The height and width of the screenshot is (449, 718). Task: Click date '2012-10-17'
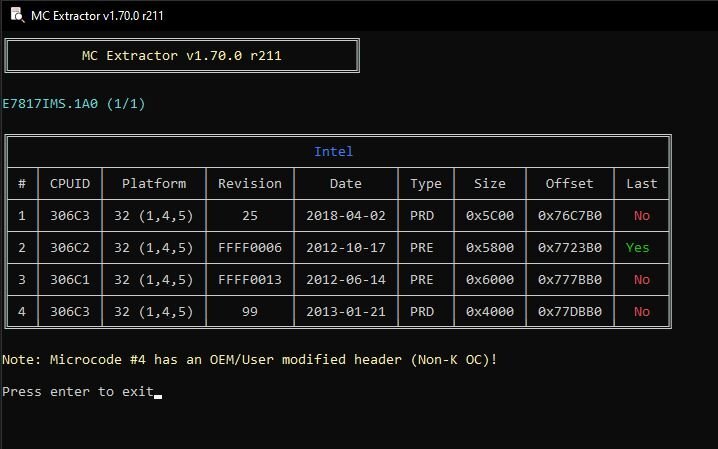[346, 248]
